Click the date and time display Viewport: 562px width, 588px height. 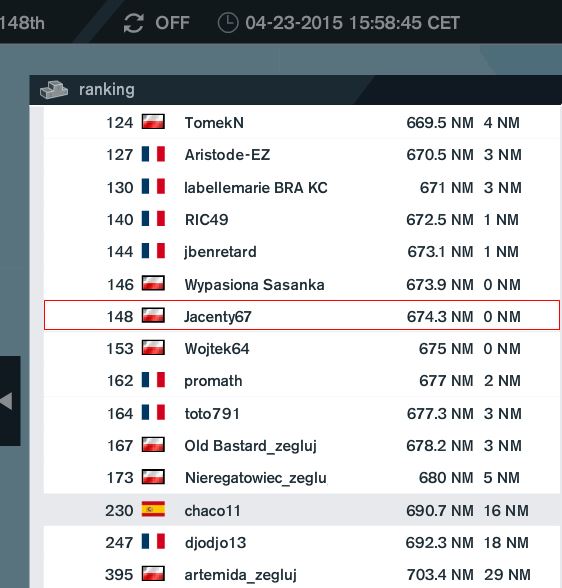[x=352, y=23]
